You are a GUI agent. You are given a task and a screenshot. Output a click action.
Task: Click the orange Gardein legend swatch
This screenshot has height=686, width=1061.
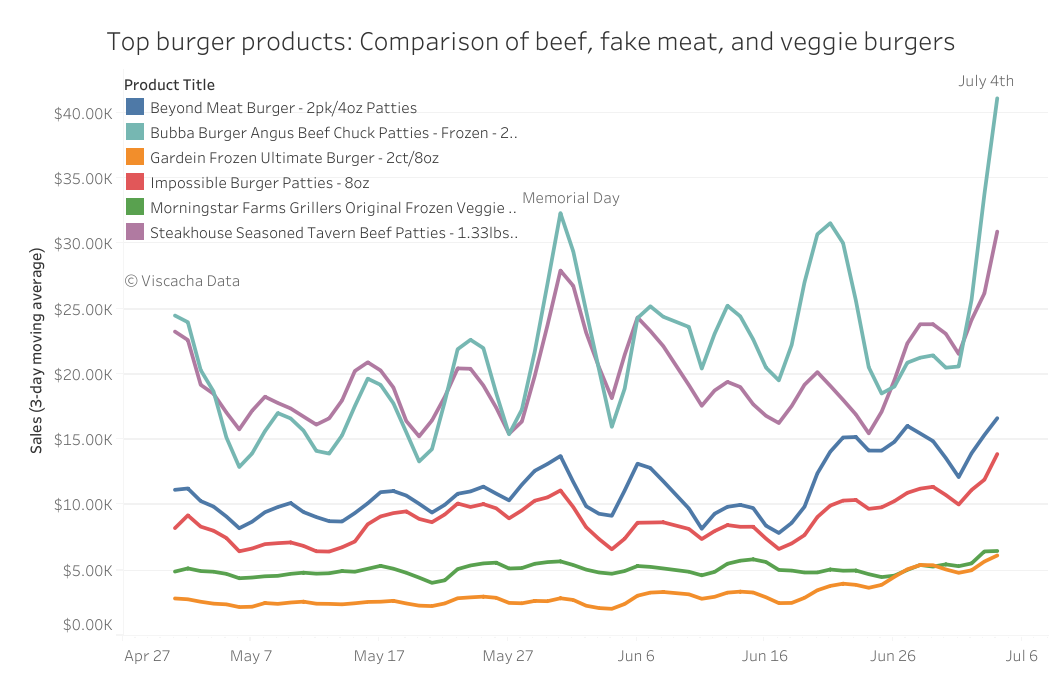[135, 157]
